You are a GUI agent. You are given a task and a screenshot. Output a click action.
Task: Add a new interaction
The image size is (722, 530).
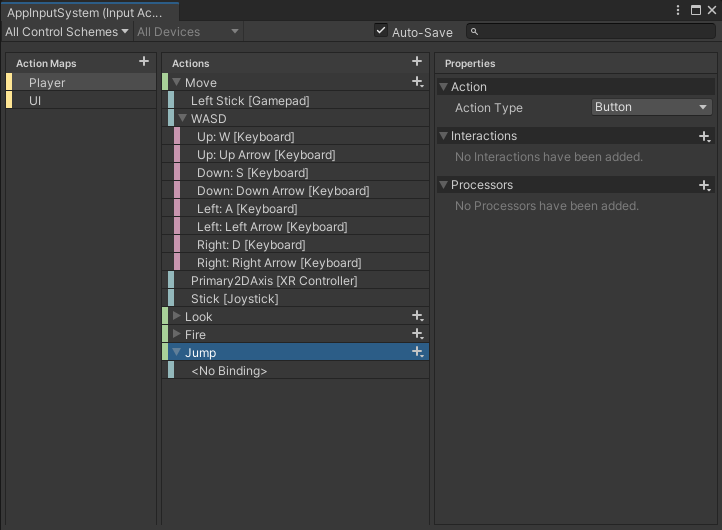[x=704, y=136]
